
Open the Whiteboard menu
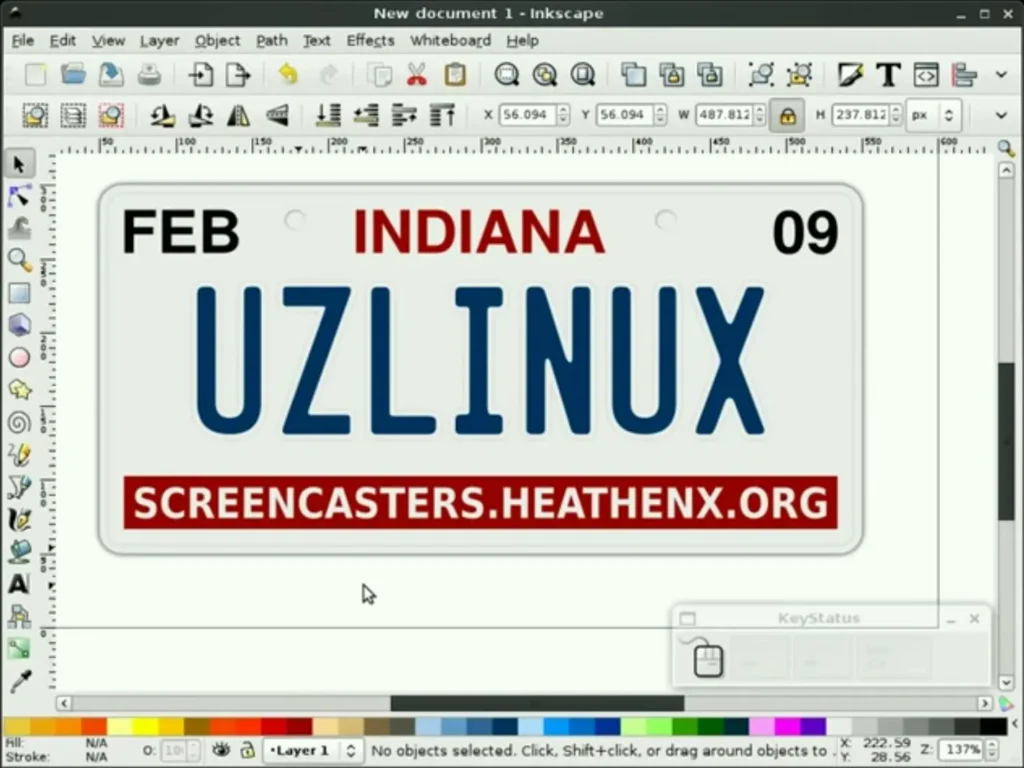(451, 40)
